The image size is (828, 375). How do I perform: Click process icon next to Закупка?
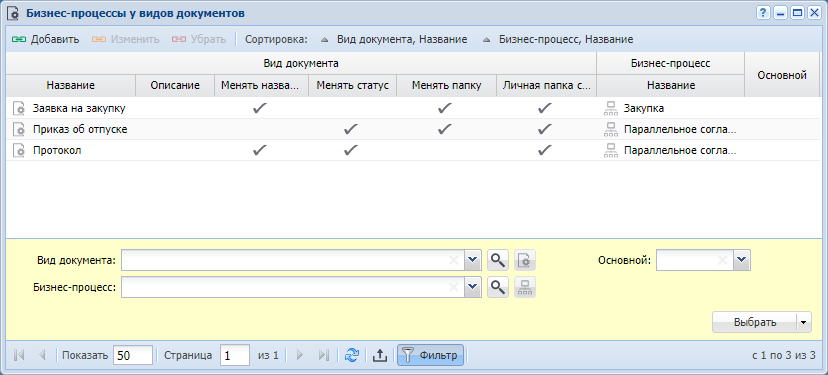click(610, 109)
